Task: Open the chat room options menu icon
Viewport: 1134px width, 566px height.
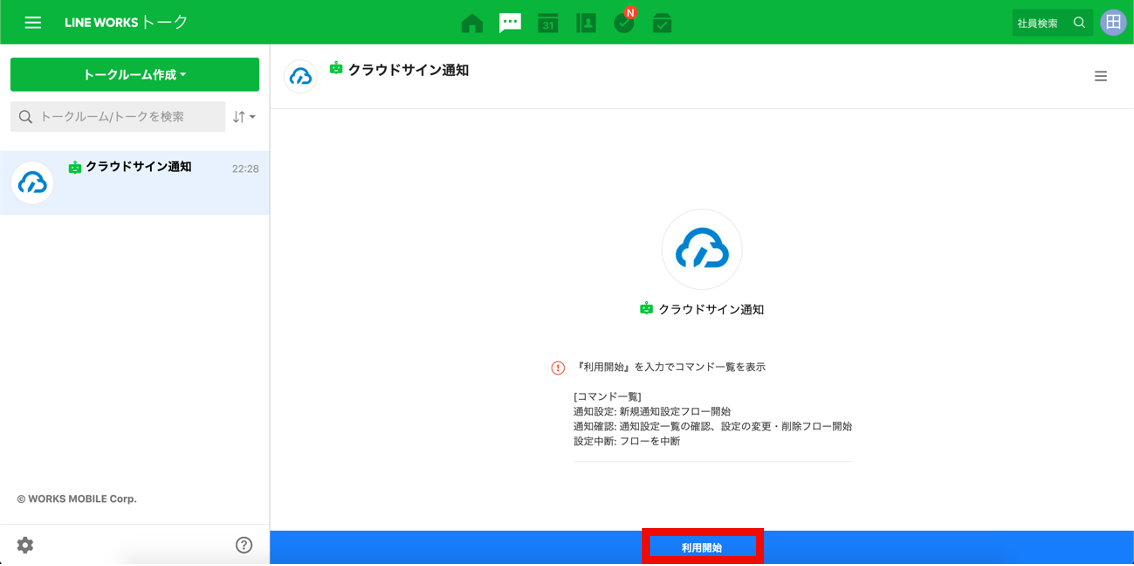Action: 1101,76
